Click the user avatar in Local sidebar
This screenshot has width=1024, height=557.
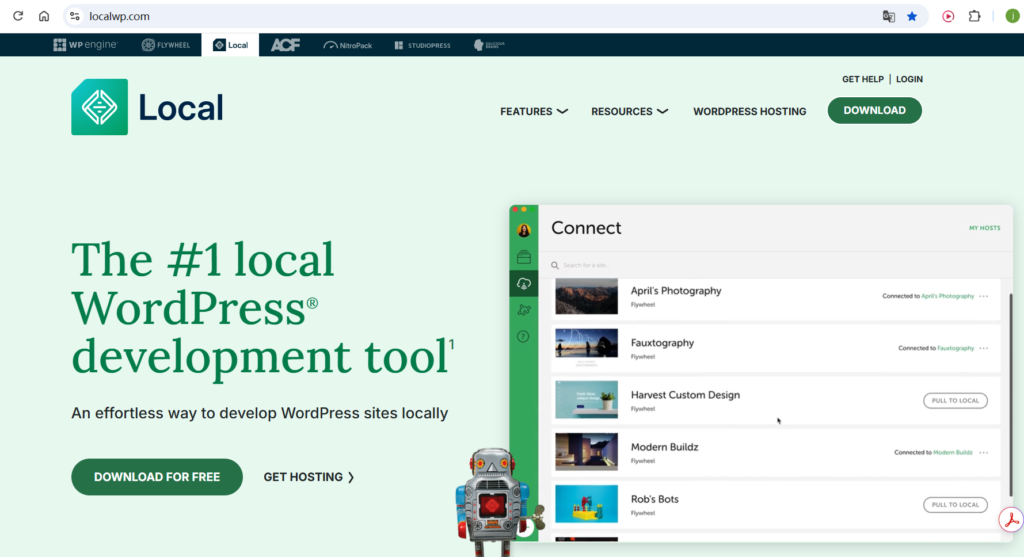point(524,230)
